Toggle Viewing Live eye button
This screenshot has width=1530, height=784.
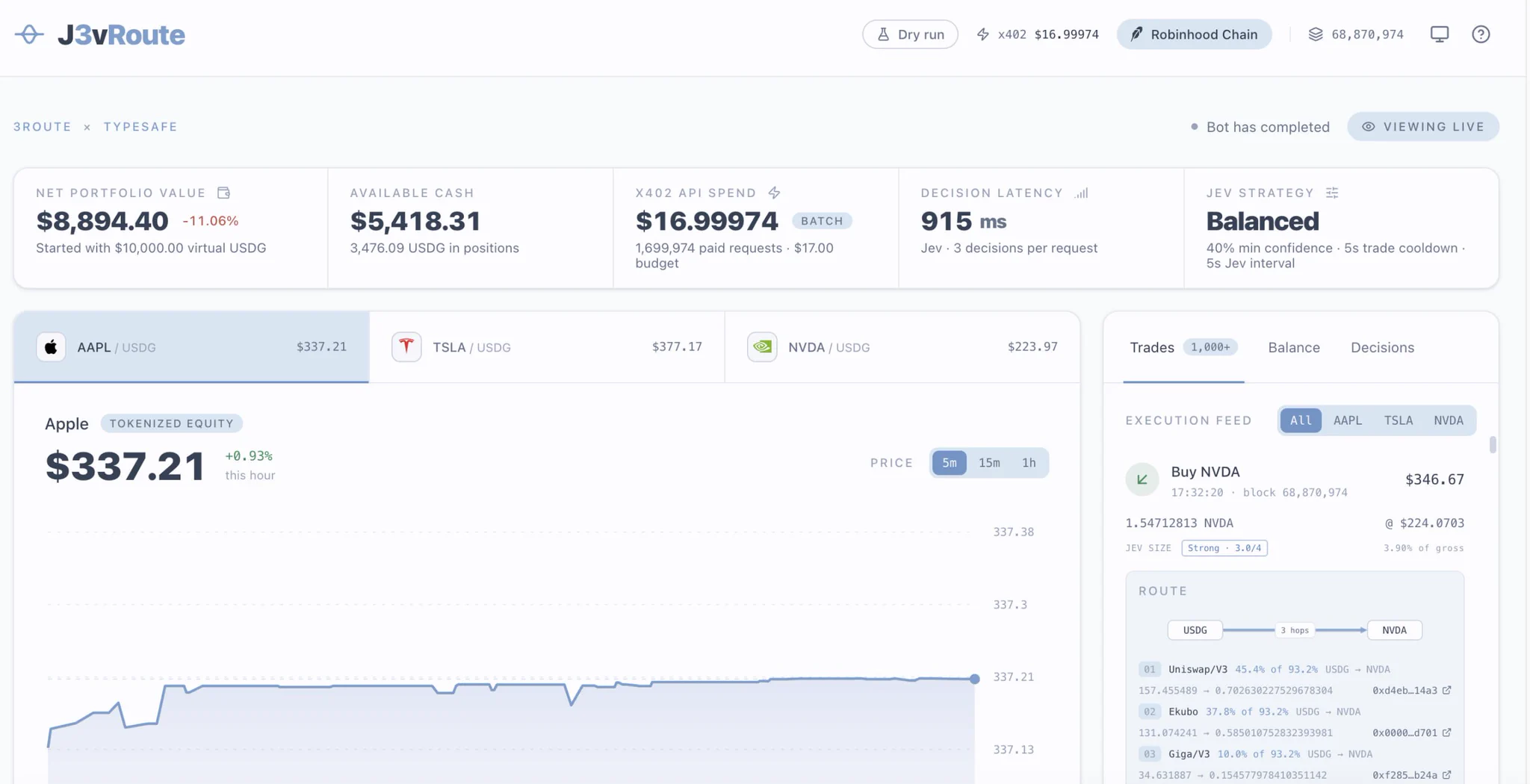coord(1423,126)
